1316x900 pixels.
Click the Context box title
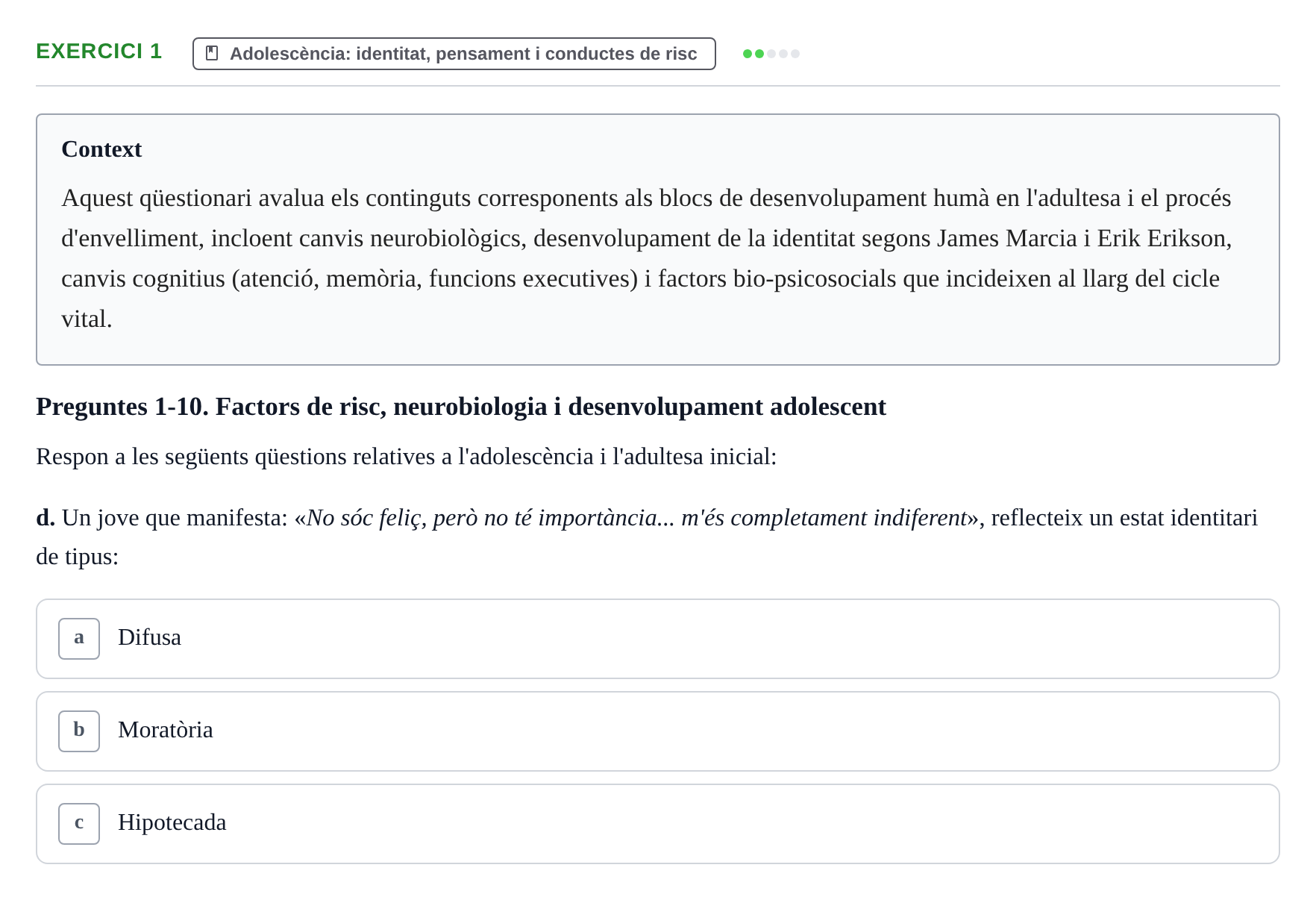pyautogui.click(x=101, y=149)
